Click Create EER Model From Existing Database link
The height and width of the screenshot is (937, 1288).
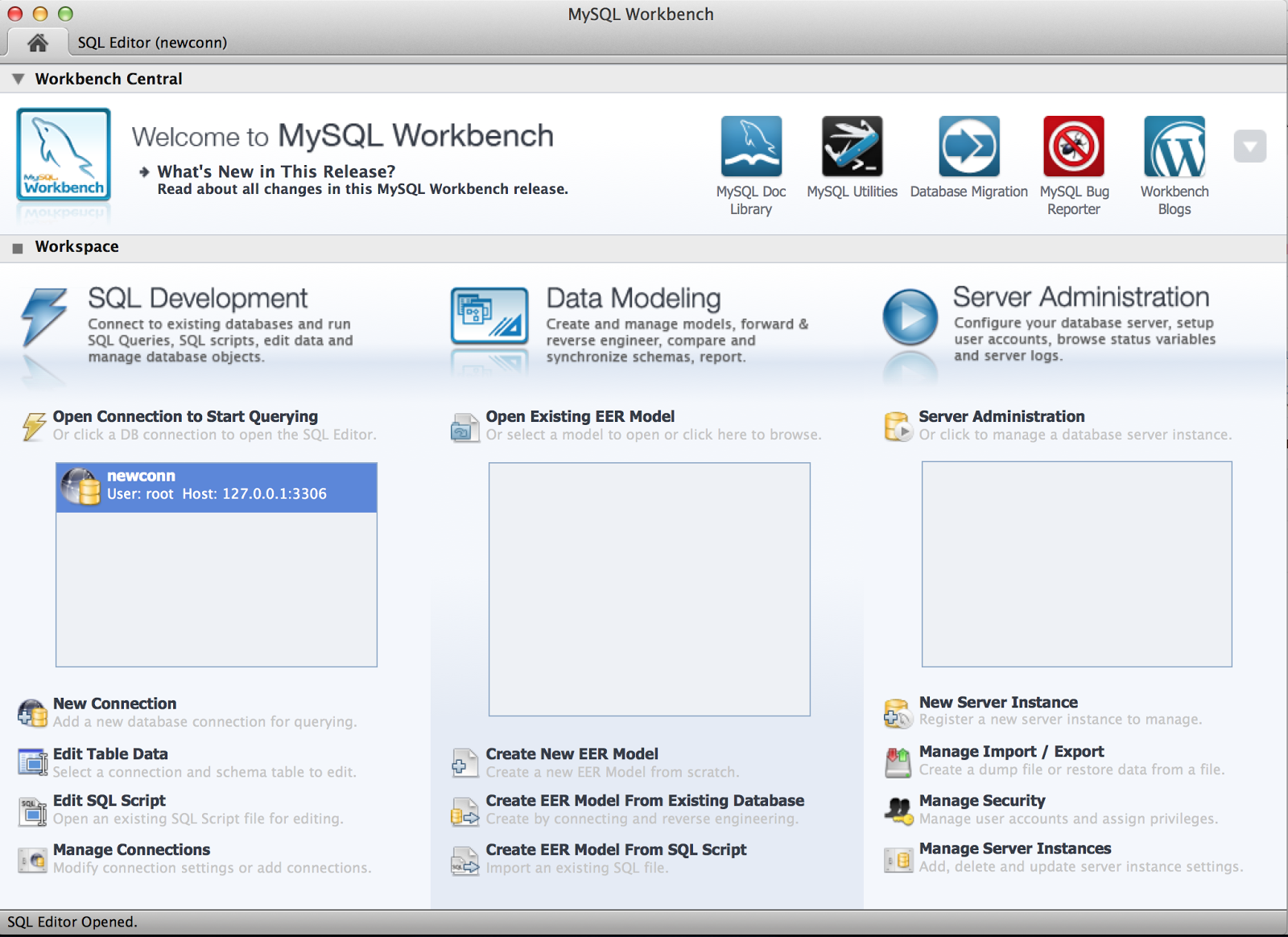[x=645, y=801]
